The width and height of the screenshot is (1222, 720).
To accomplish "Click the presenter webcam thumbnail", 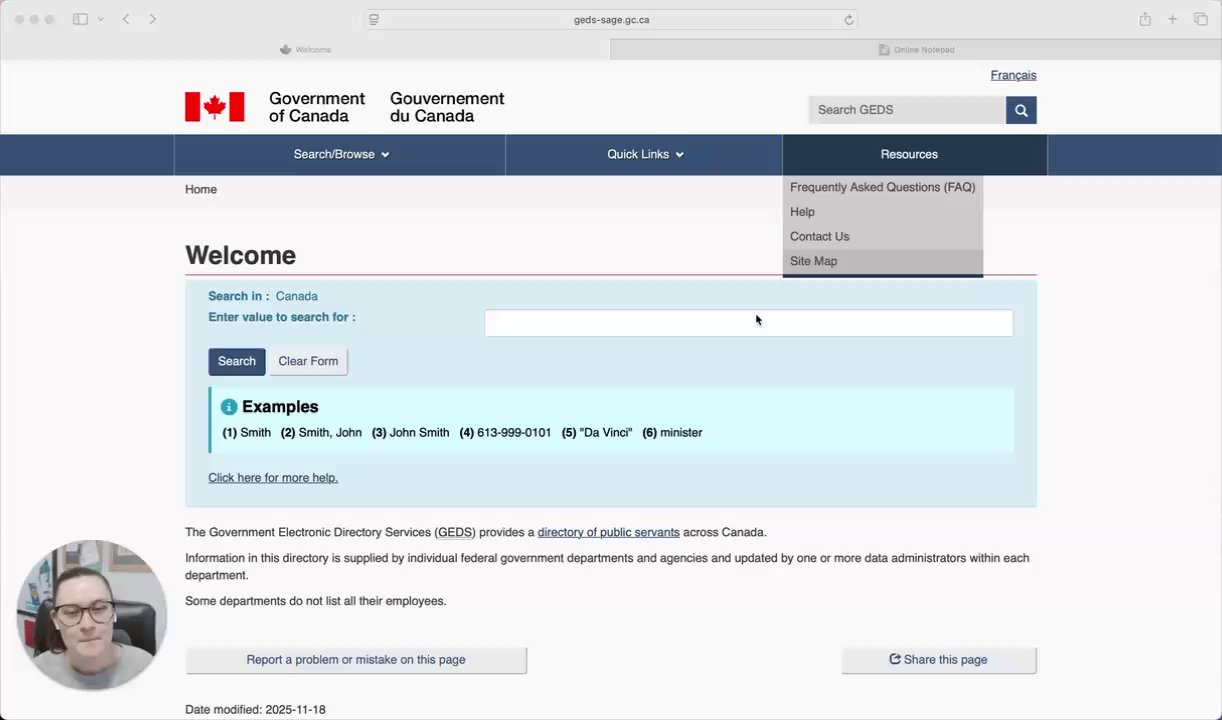I will point(91,615).
